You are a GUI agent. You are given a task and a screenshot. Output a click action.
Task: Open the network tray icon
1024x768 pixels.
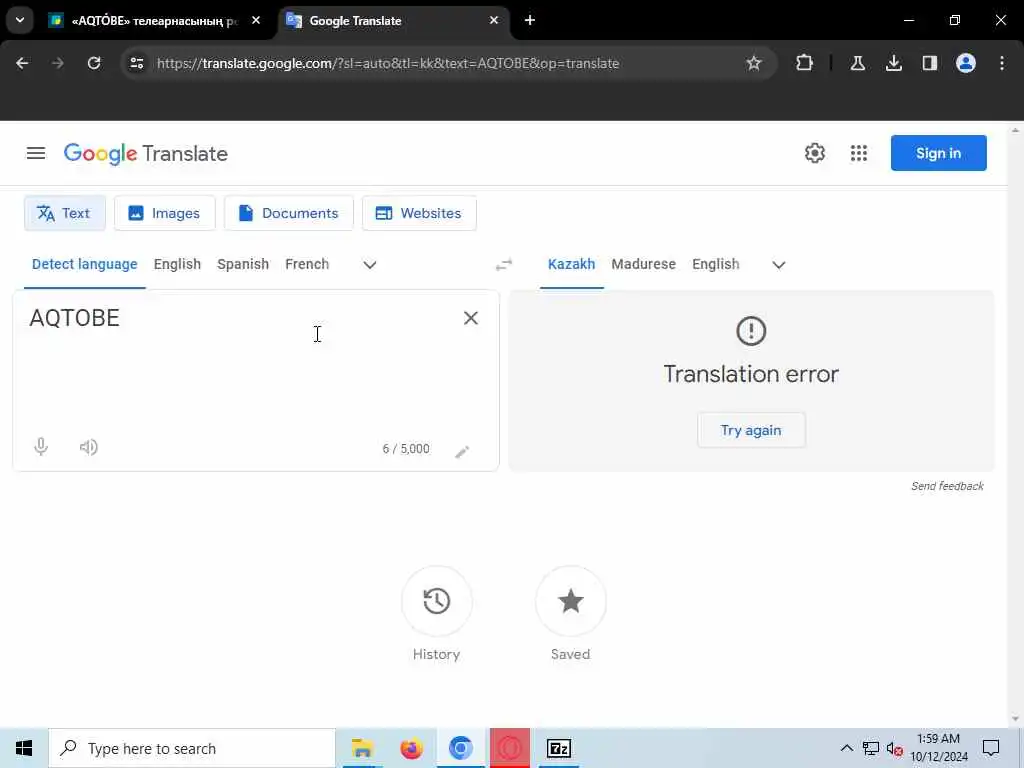pyautogui.click(x=871, y=748)
